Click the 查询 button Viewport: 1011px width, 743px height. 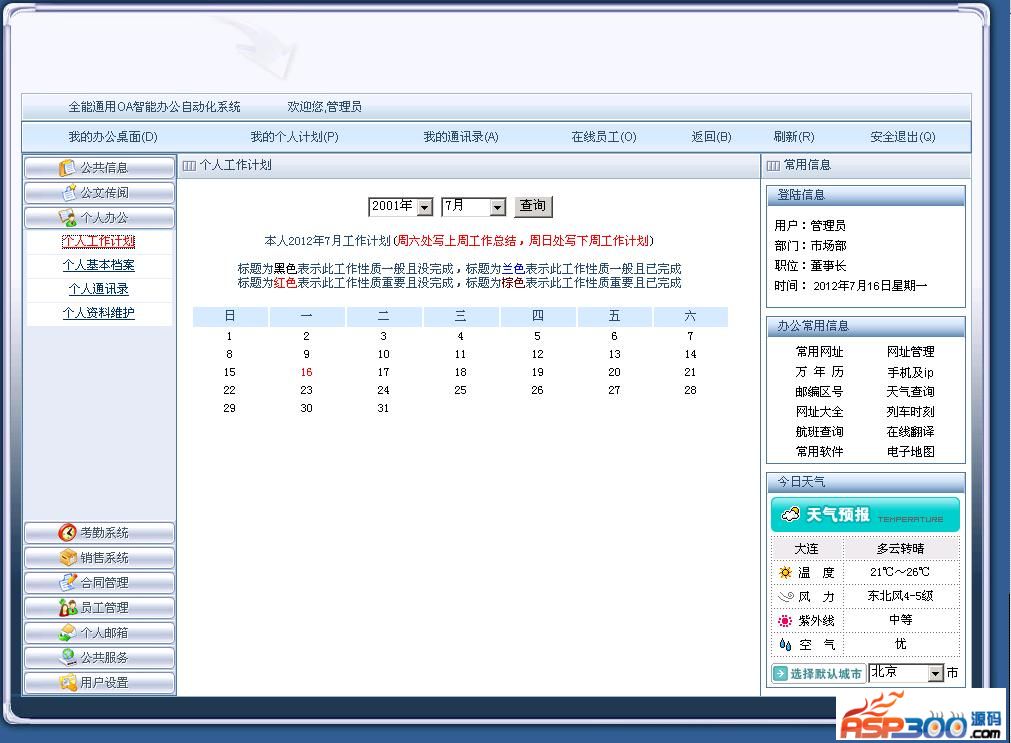pos(533,206)
